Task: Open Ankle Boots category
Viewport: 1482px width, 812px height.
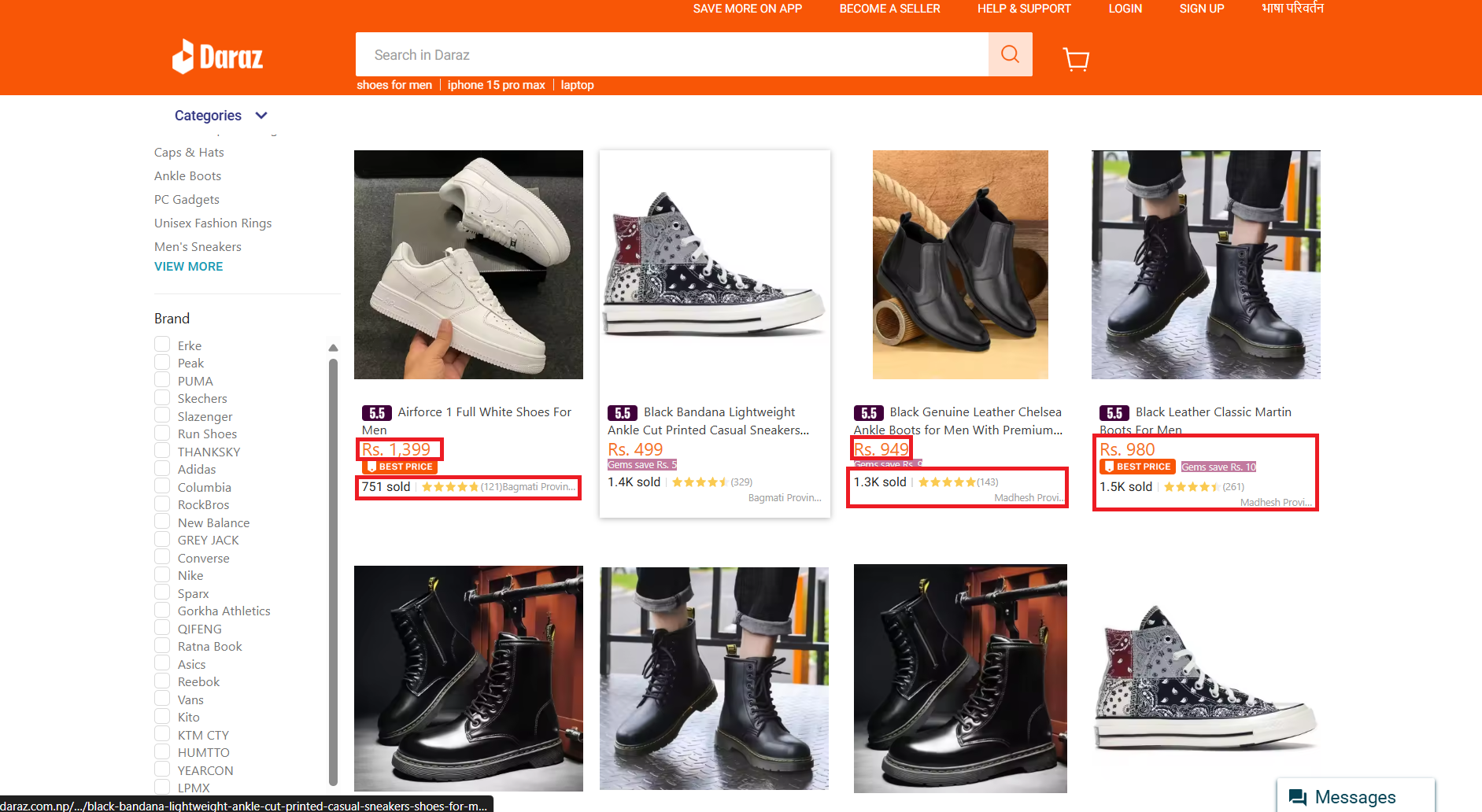Action: 187,176
